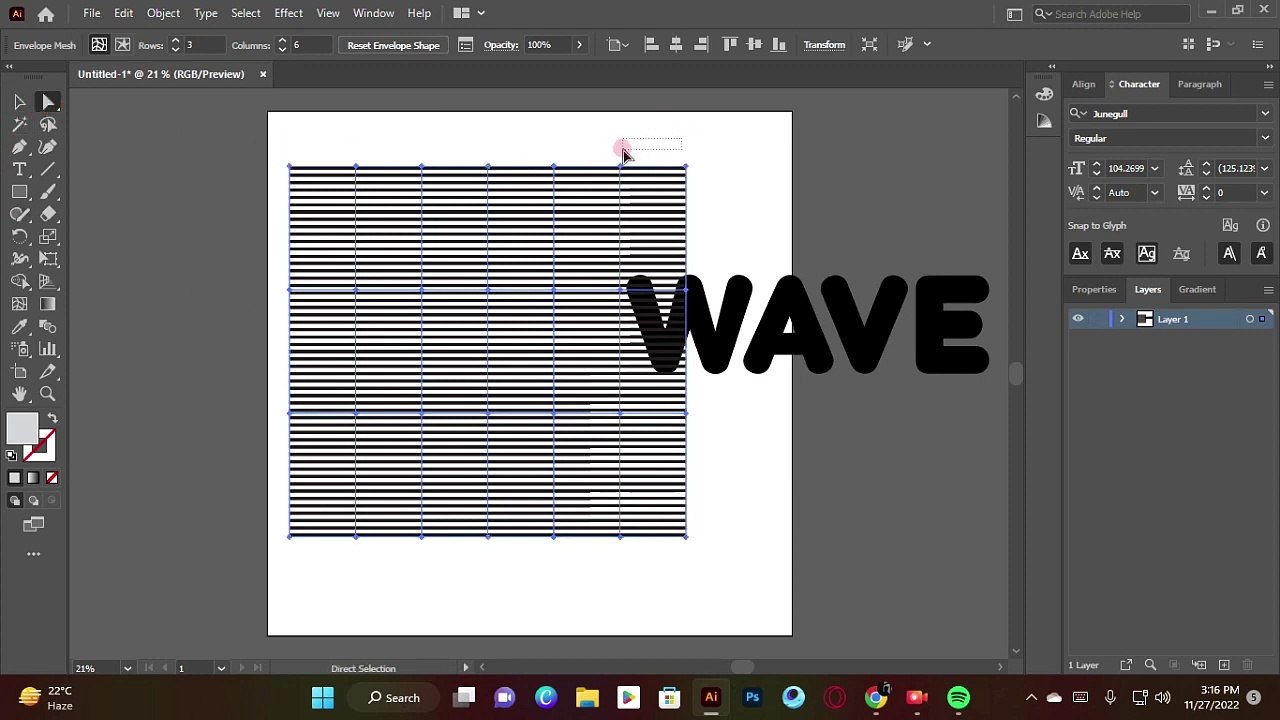The image size is (1280, 720).
Task: Open Spotify from the taskbar
Action: click(x=958, y=698)
